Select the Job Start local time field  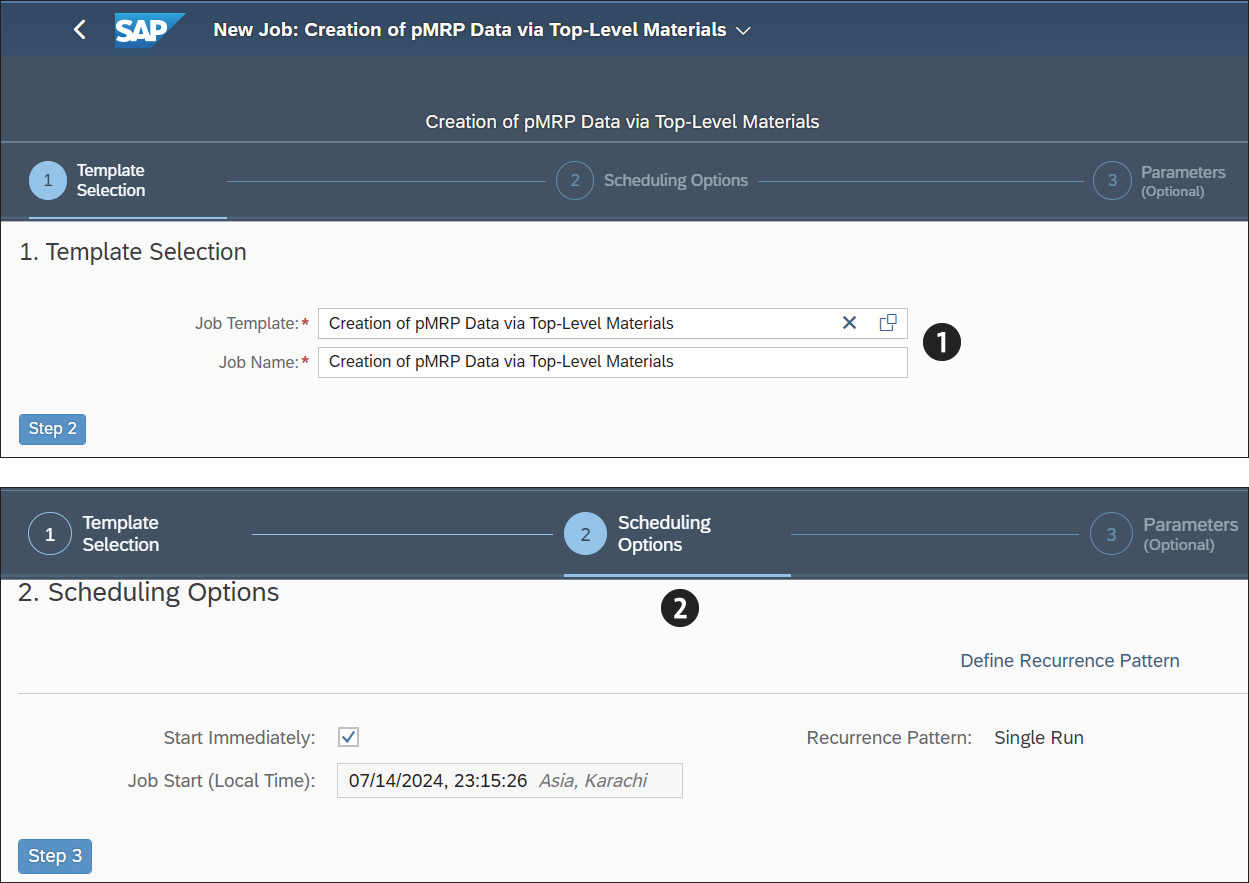coord(510,781)
